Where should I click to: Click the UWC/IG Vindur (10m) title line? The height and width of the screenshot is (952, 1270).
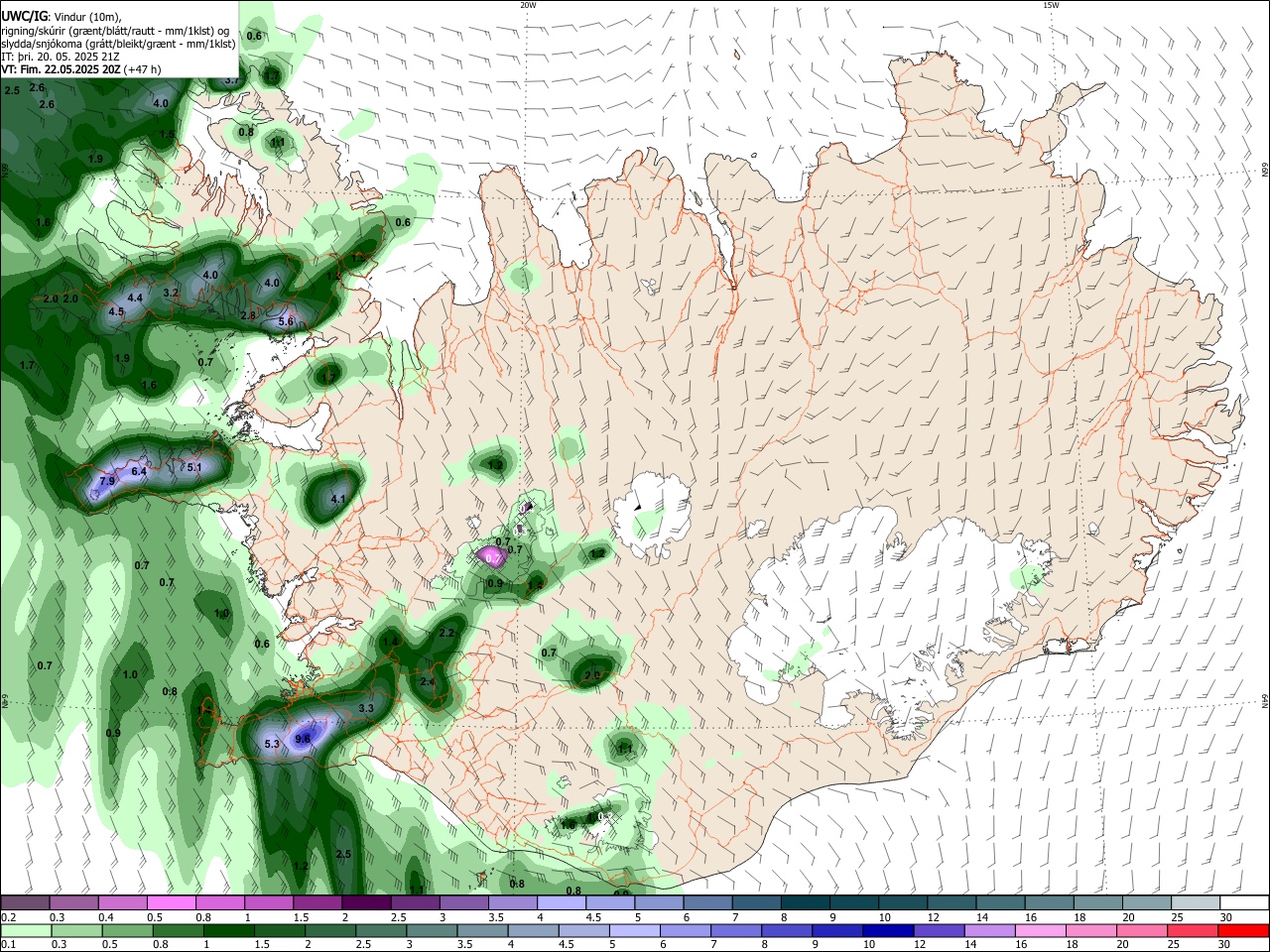62,16
